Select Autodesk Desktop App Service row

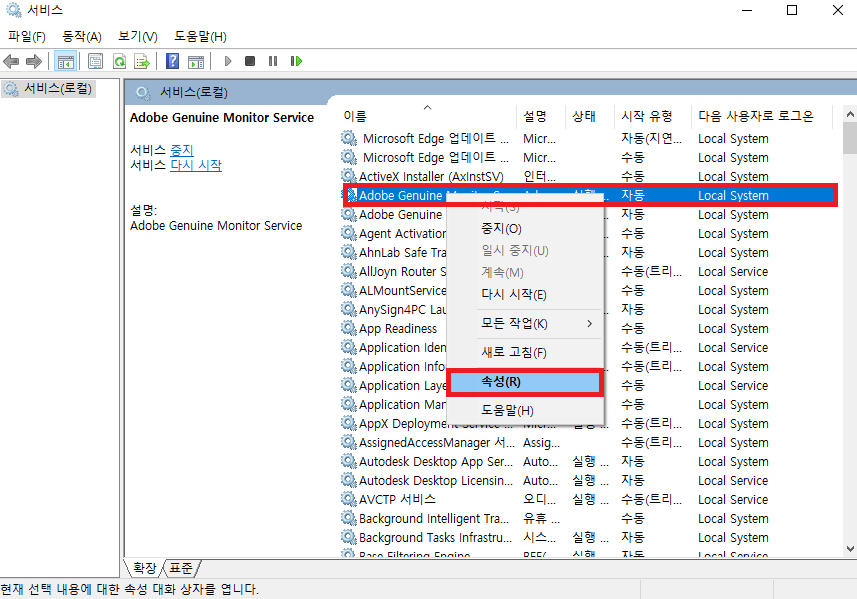[x=588, y=461]
